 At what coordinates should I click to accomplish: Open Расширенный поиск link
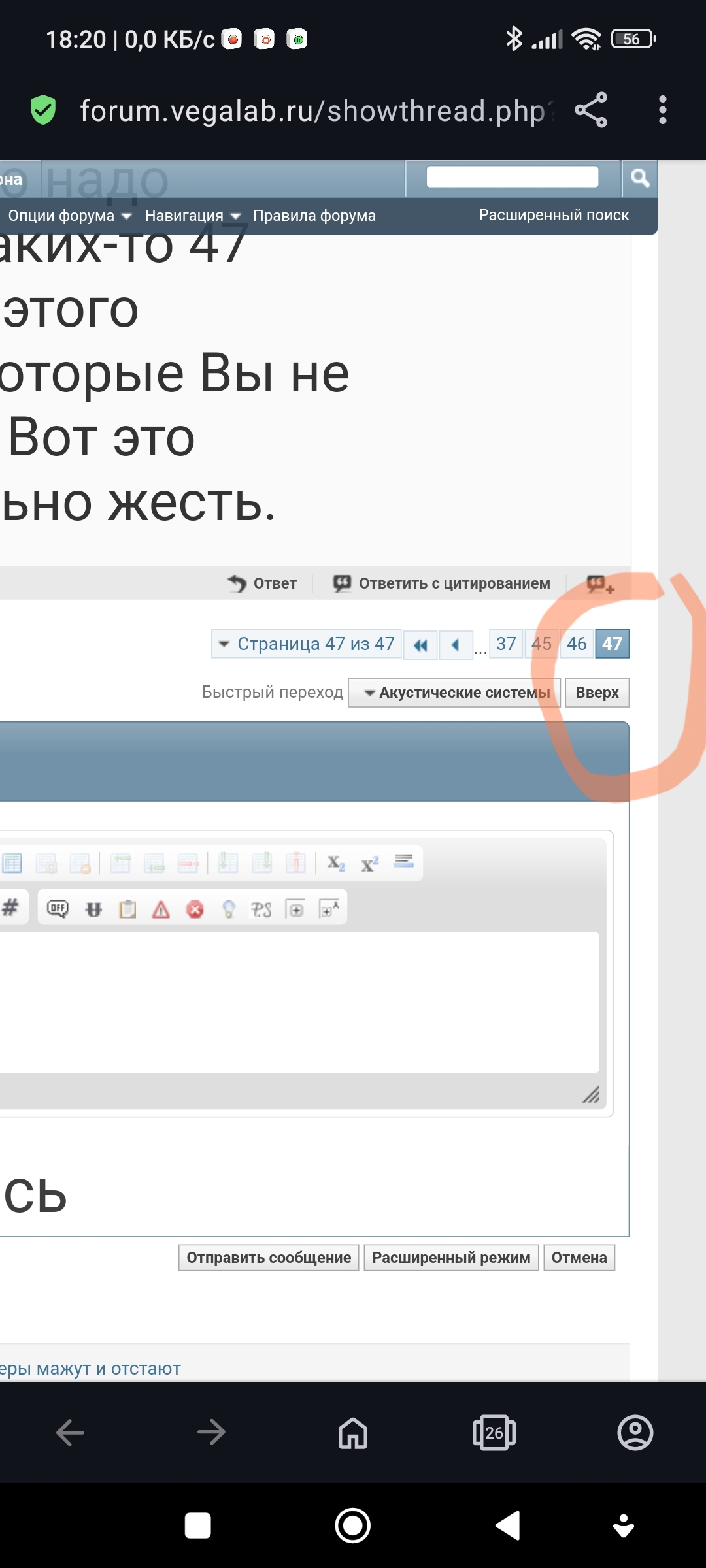pyautogui.click(x=554, y=215)
